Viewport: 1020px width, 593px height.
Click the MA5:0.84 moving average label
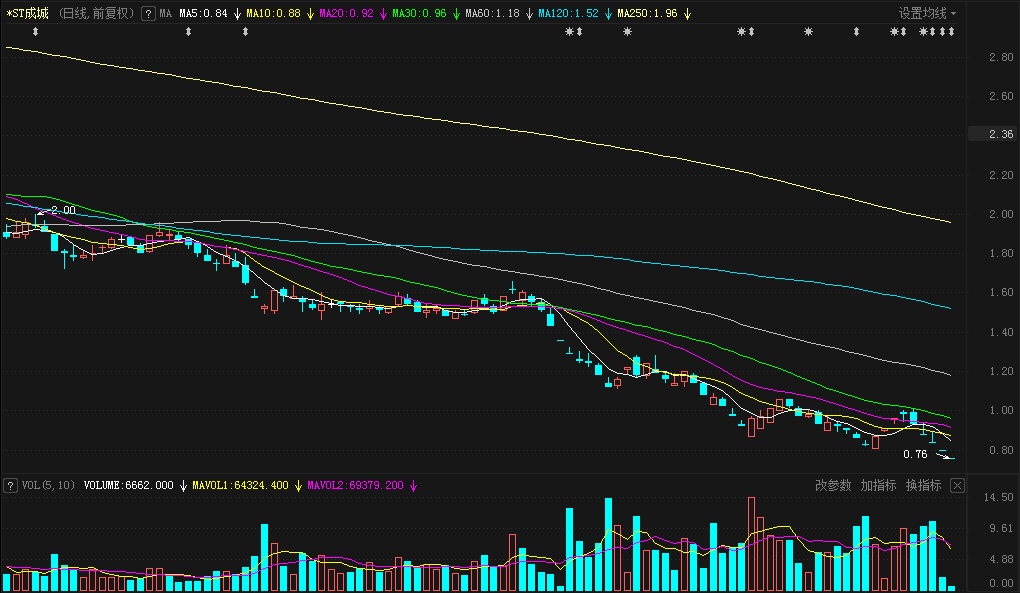[203, 14]
